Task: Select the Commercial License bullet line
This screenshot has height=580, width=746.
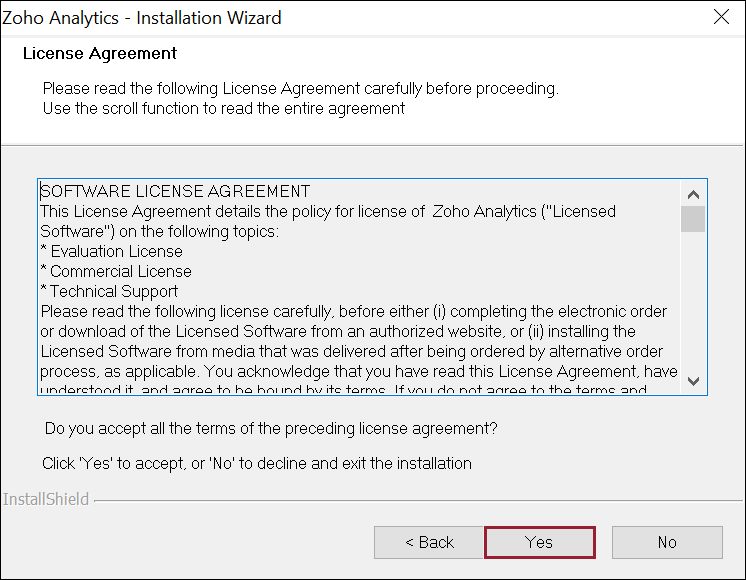Action: pyautogui.click(x=116, y=271)
